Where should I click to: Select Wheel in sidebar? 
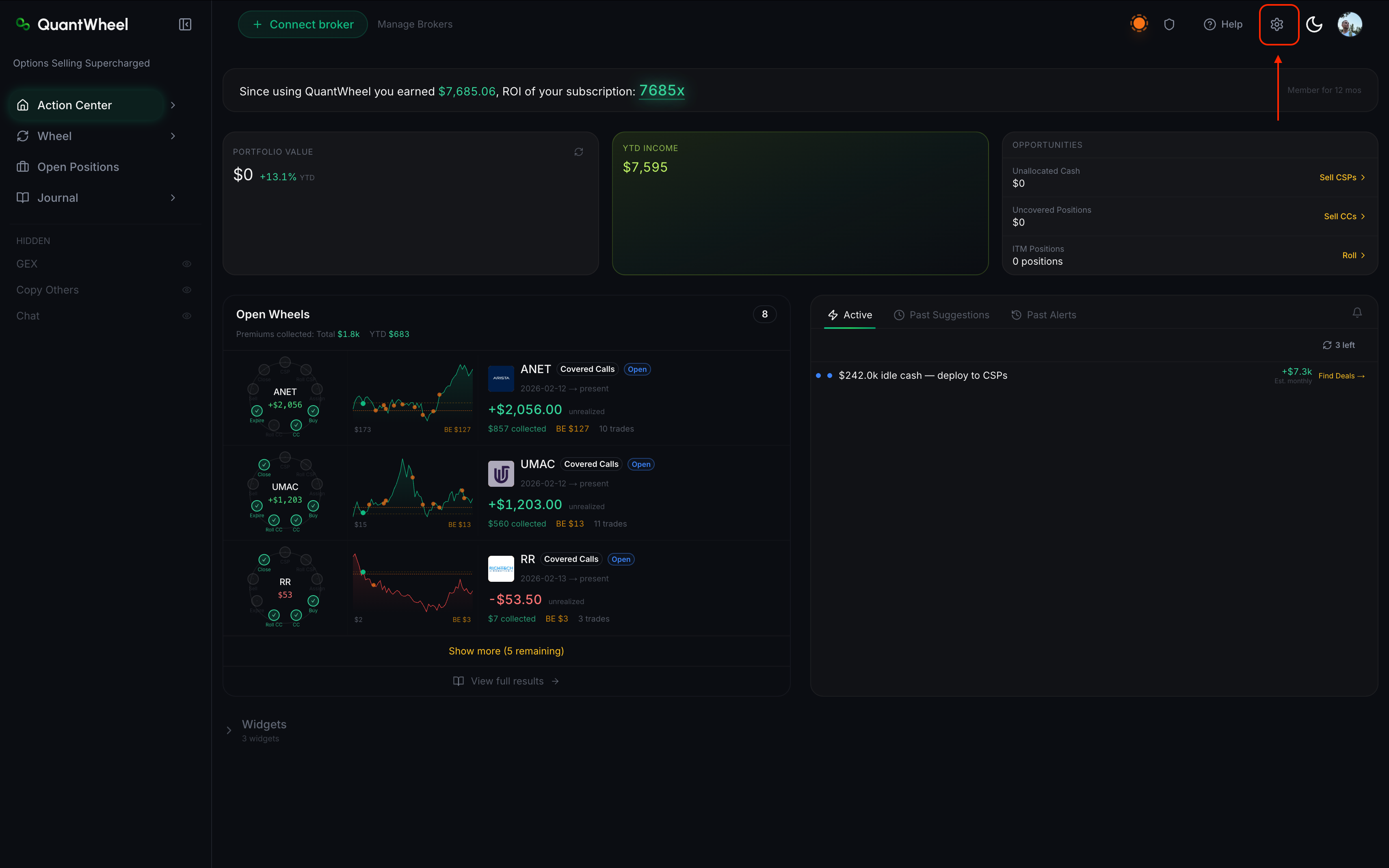54,136
